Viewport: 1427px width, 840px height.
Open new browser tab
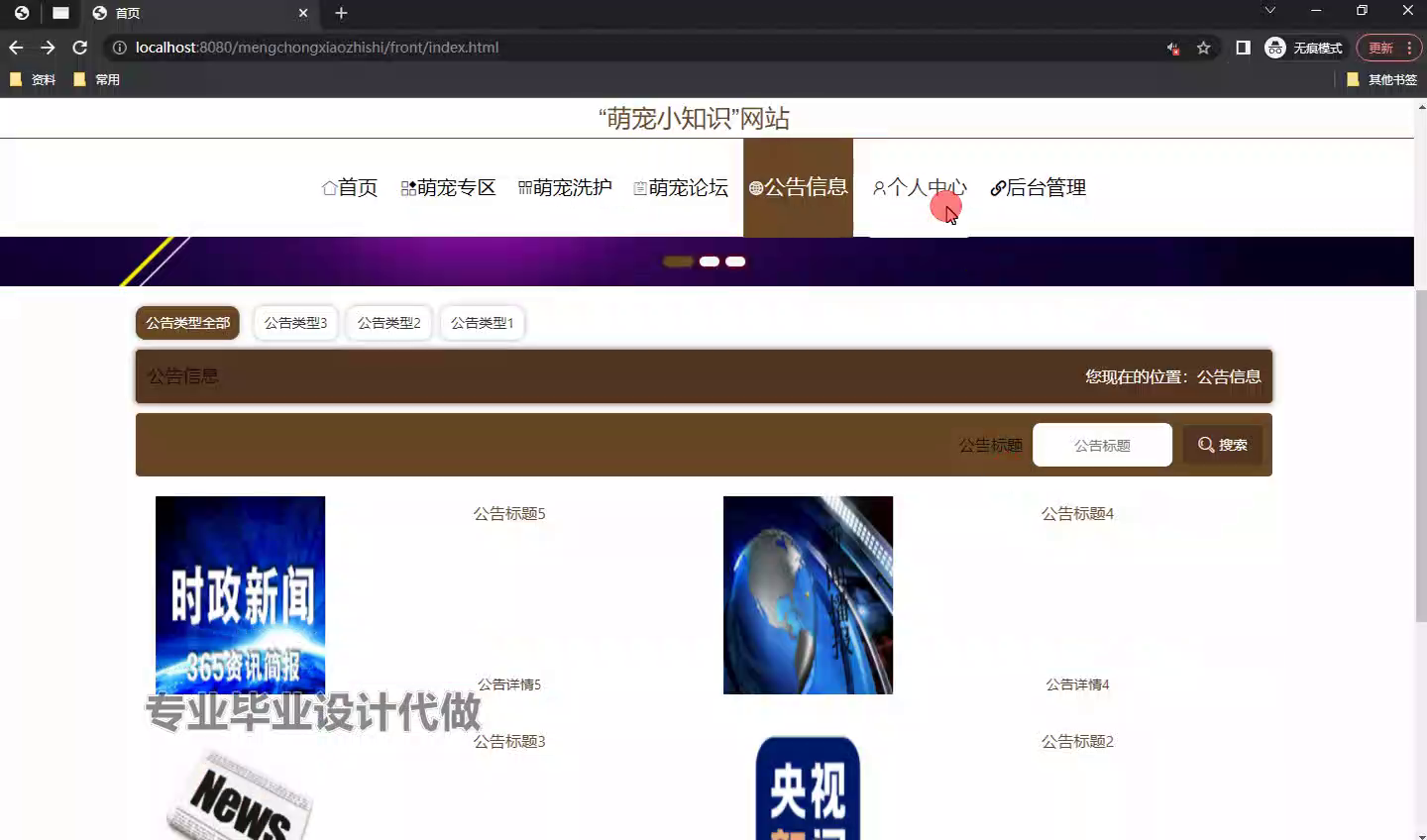[x=341, y=13]
